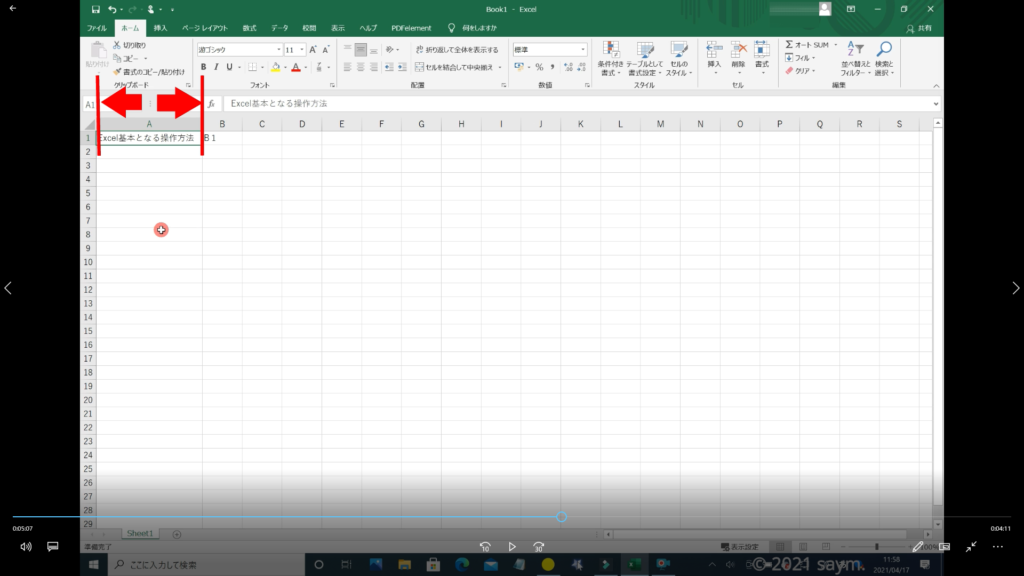This screenshot has width=1024, height=576.
Task: Play the video with the playback button
Action: pyautogui.click(x=512, y=547)
